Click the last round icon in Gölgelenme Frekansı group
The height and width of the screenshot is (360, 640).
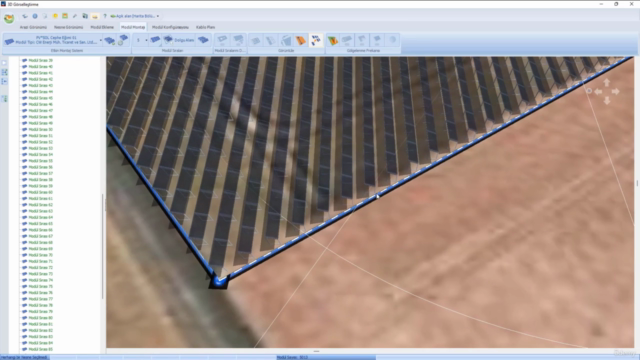click(392, 40)
